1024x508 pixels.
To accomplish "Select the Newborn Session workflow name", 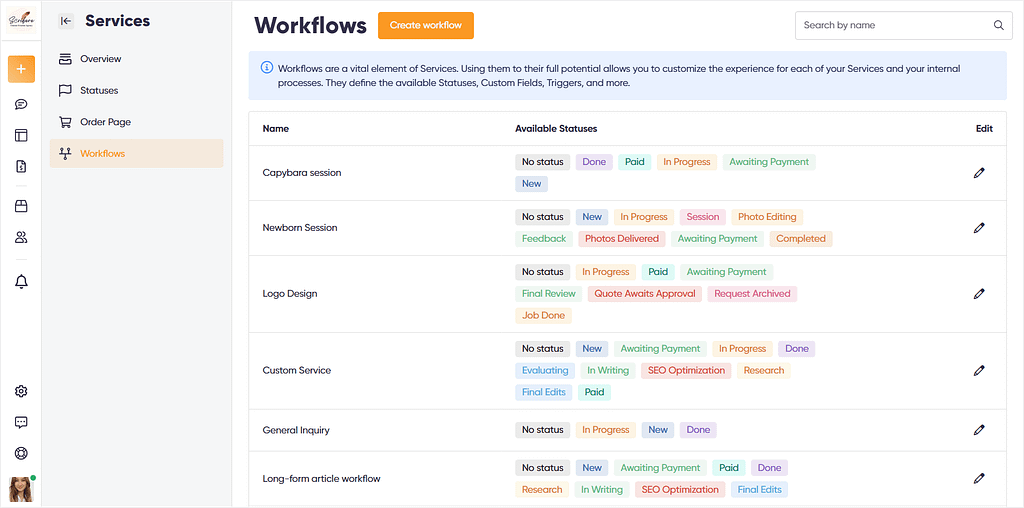I will tap(300, 228).
